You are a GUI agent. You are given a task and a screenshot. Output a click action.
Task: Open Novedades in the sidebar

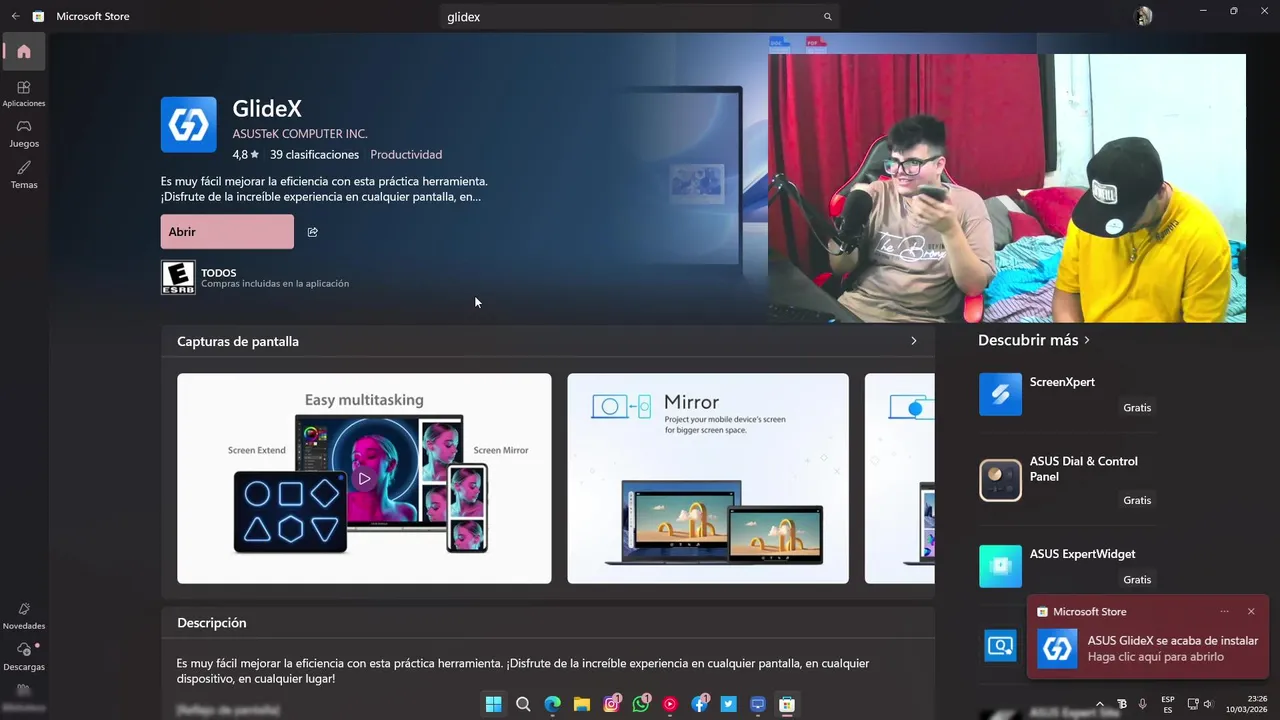pos(24,615)
